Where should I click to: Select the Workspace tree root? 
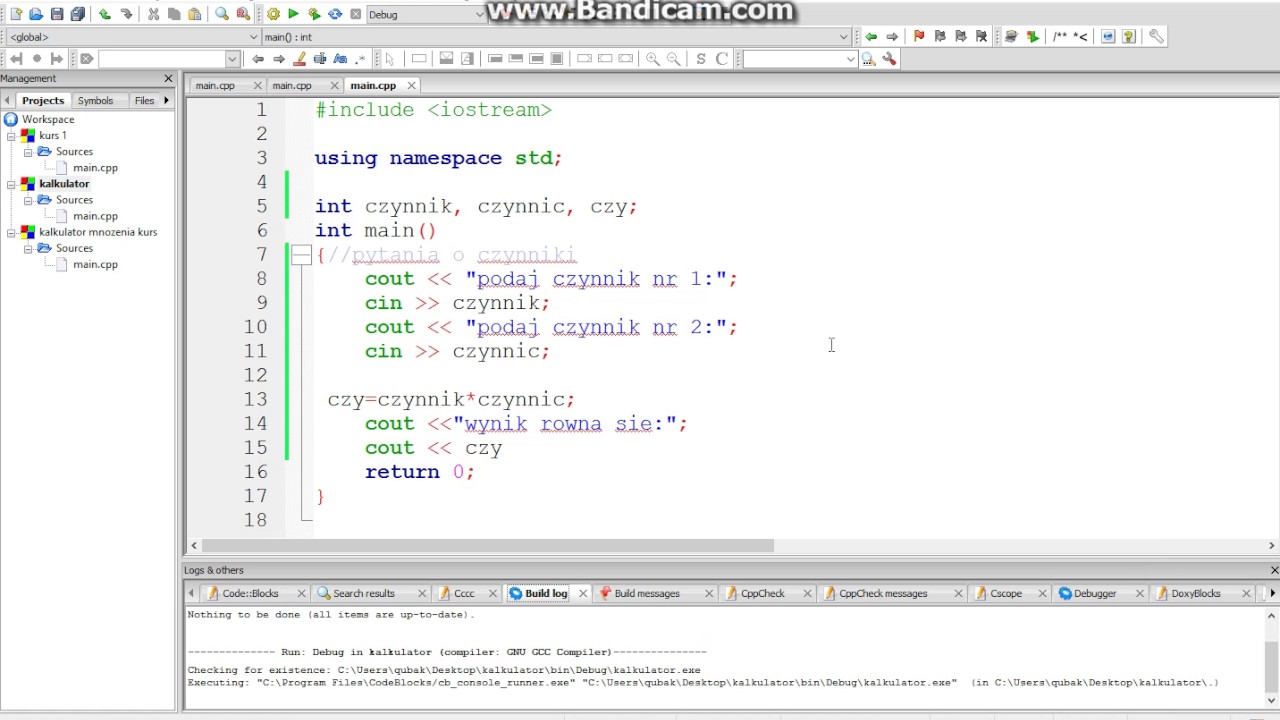click(48, 119)
